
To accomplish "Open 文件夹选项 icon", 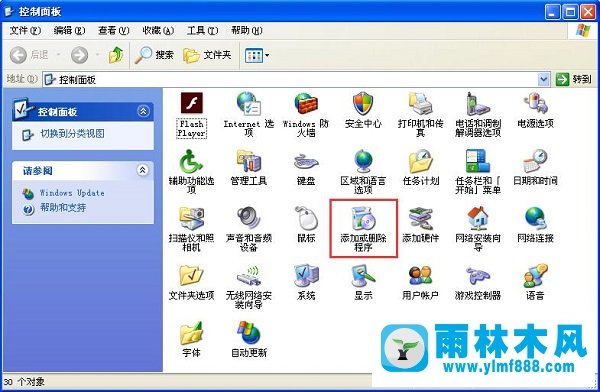I will 191,282.
